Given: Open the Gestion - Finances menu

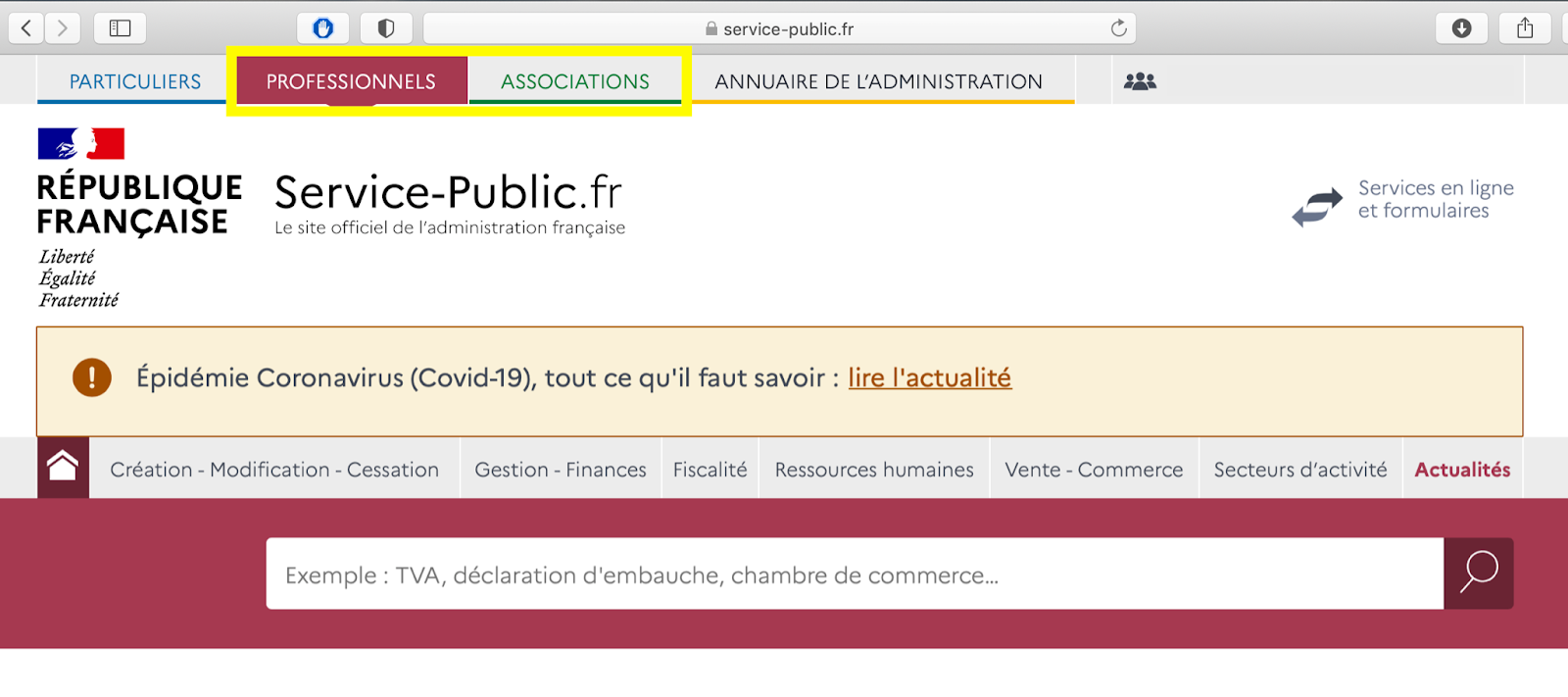Looking at the screenshot, I should pos(561,470).
